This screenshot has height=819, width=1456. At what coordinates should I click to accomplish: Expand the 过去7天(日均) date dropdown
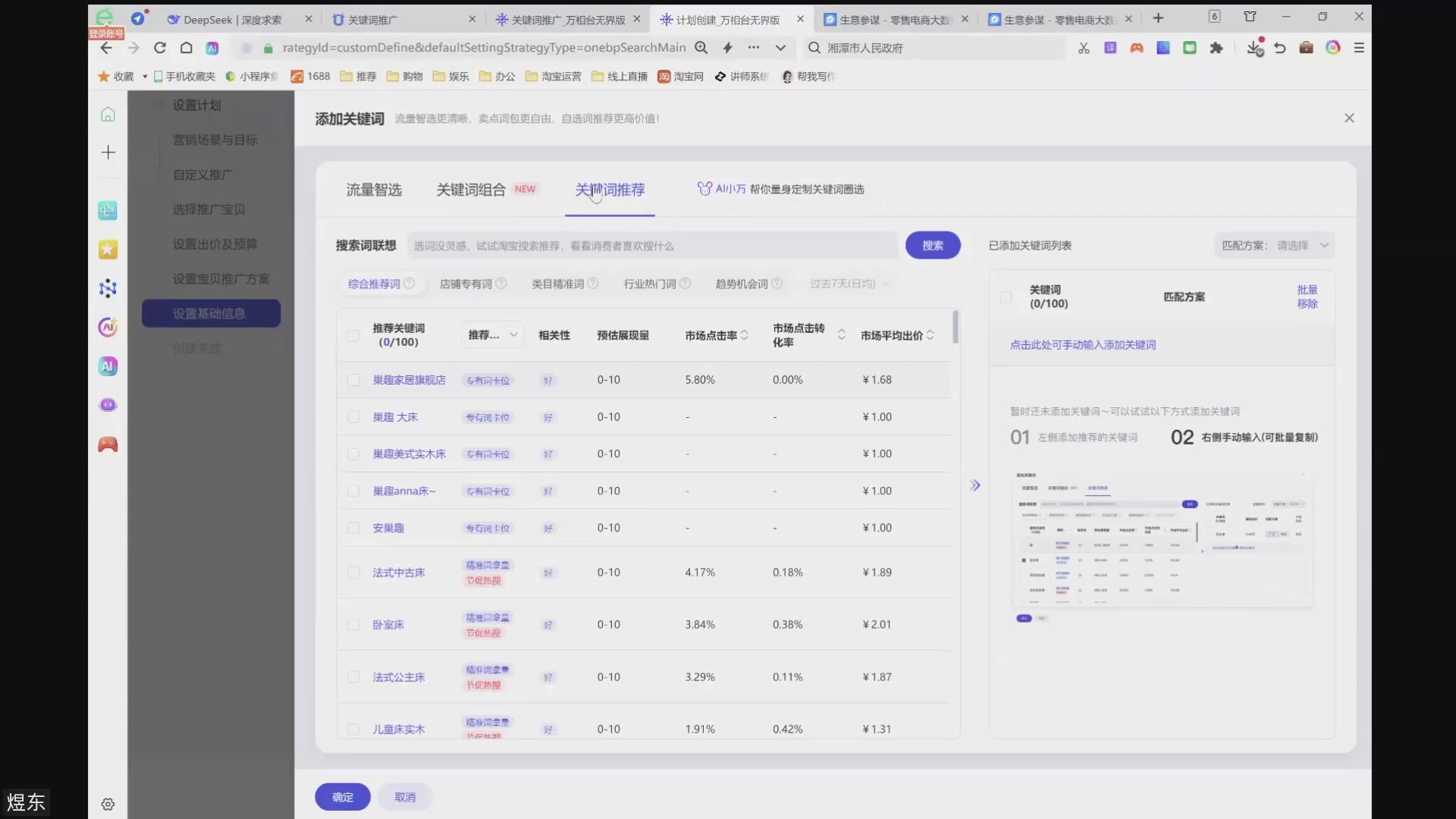[849, 284]
